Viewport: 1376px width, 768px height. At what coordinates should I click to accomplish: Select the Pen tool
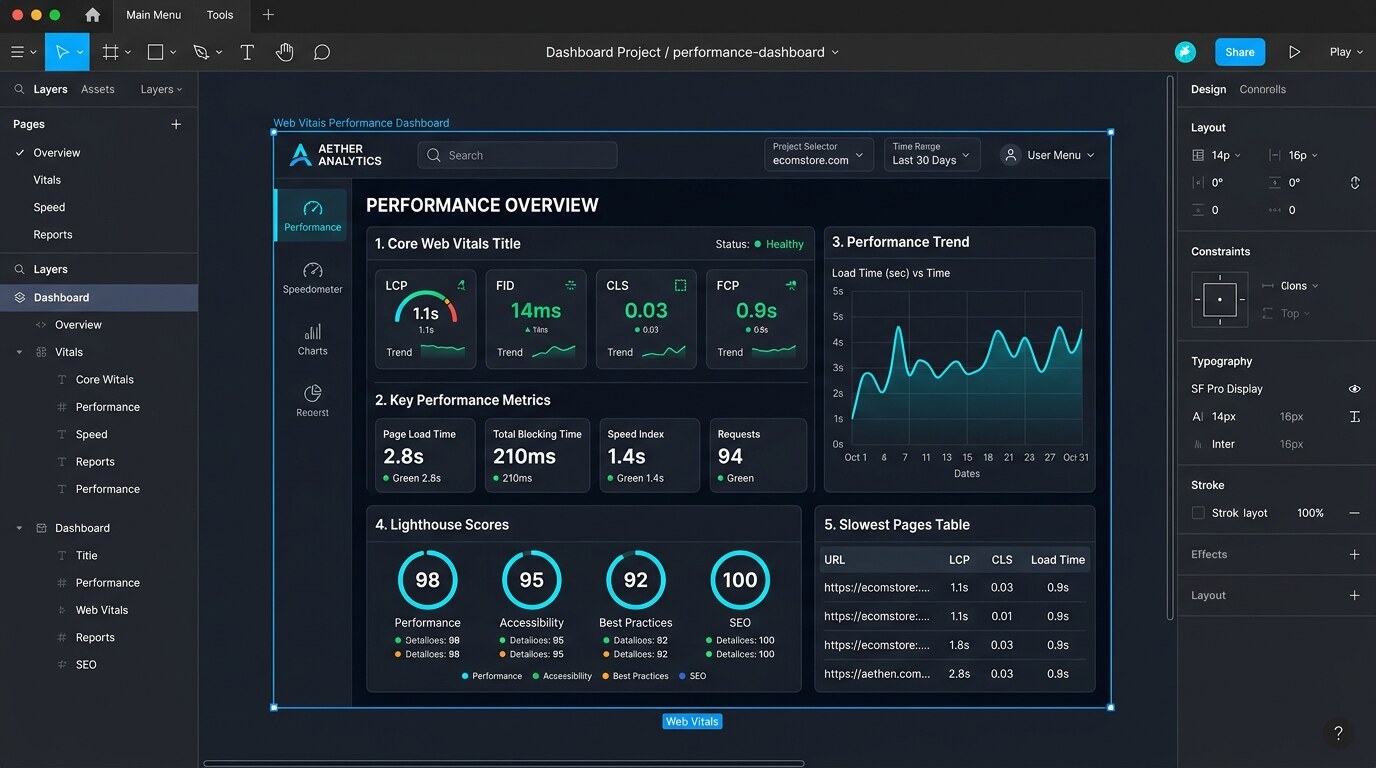click(201, 52)
